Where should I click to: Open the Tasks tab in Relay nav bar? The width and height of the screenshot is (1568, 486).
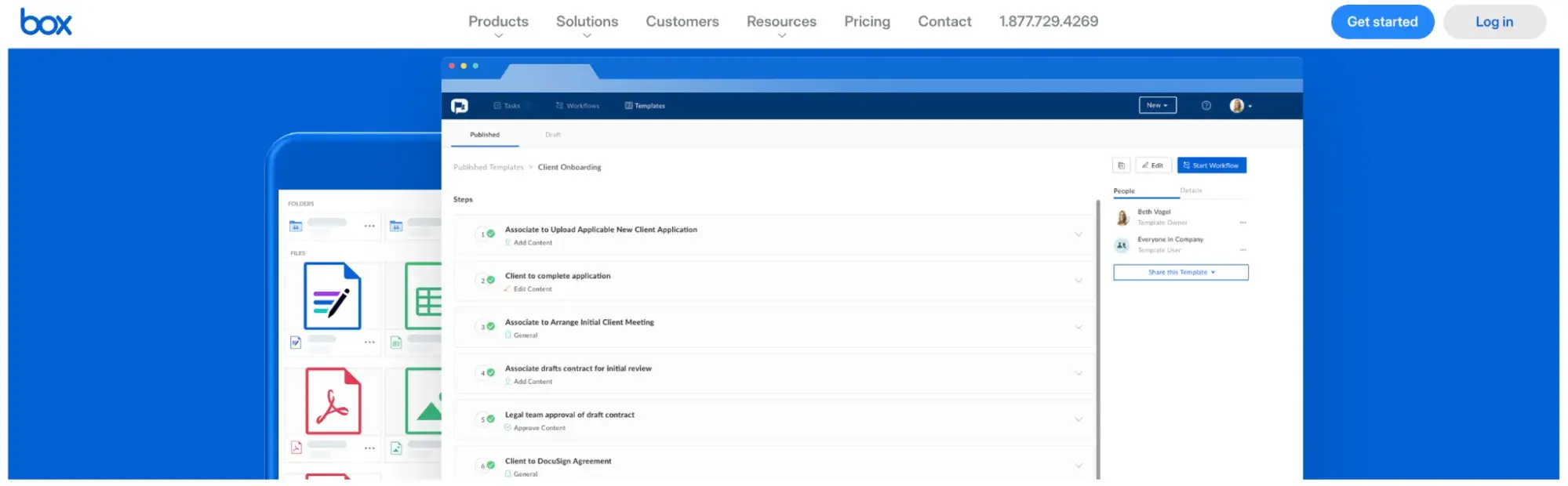[507, 106]
